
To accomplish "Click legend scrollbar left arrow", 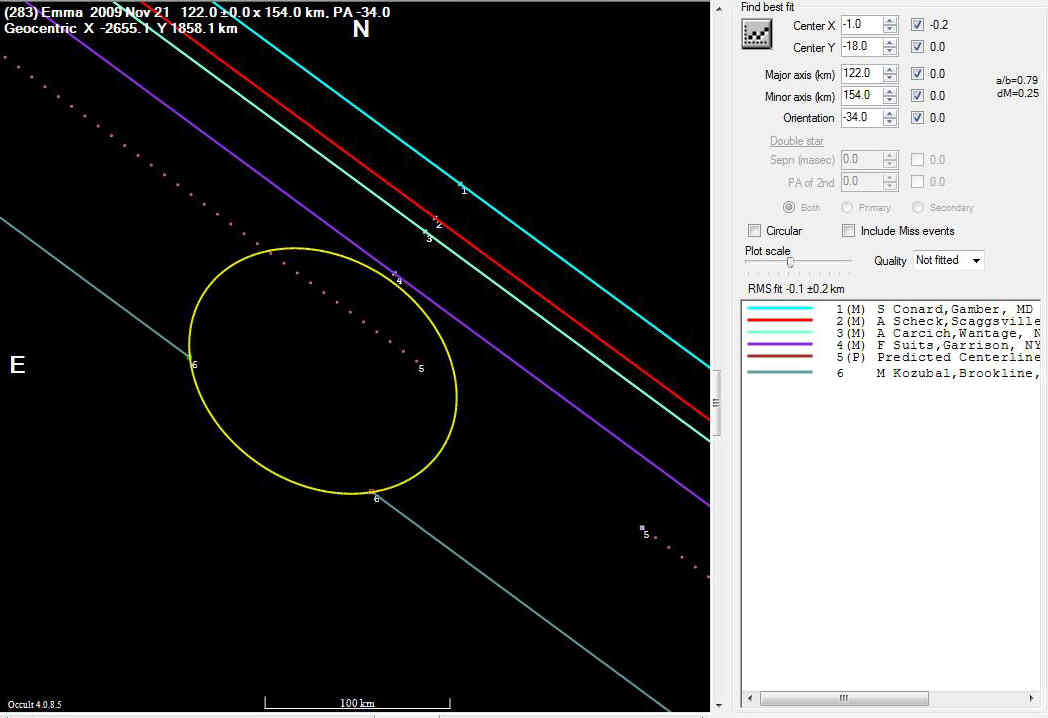I will 749,698.
